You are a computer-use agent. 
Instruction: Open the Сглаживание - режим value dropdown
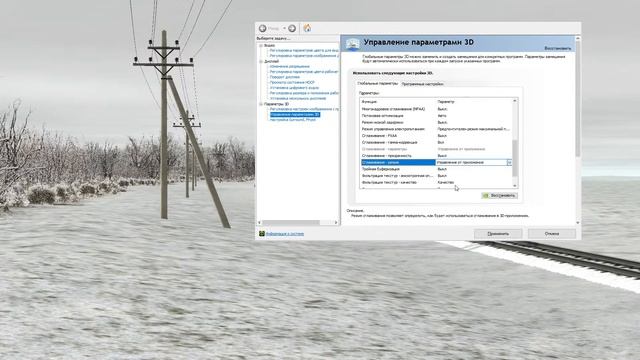pos(509,162)
